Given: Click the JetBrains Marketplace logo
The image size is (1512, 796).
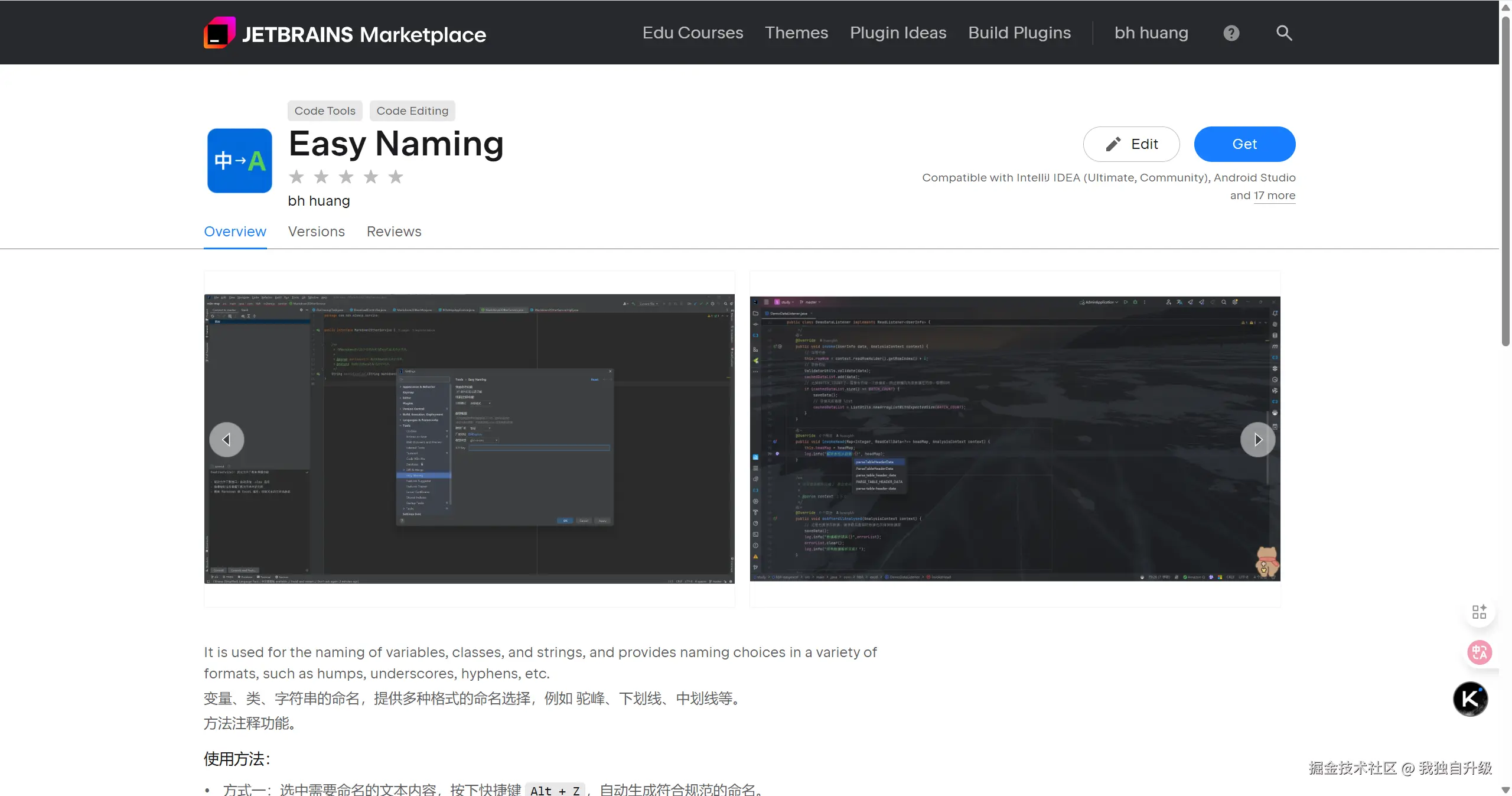Looking at the screenshot, I should [345, 33].
